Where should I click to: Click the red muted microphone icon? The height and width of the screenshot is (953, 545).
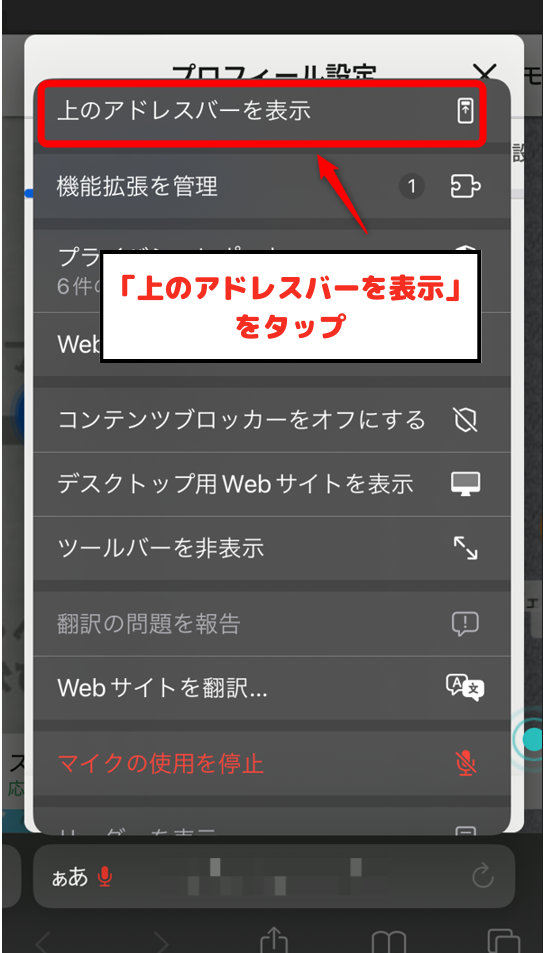click(x=465, y=763)
